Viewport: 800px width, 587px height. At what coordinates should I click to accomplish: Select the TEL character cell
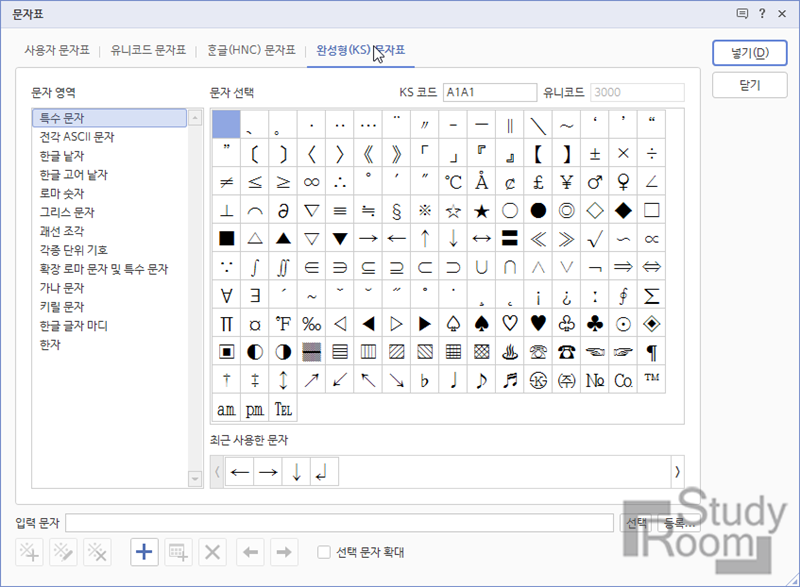(283, 409)
